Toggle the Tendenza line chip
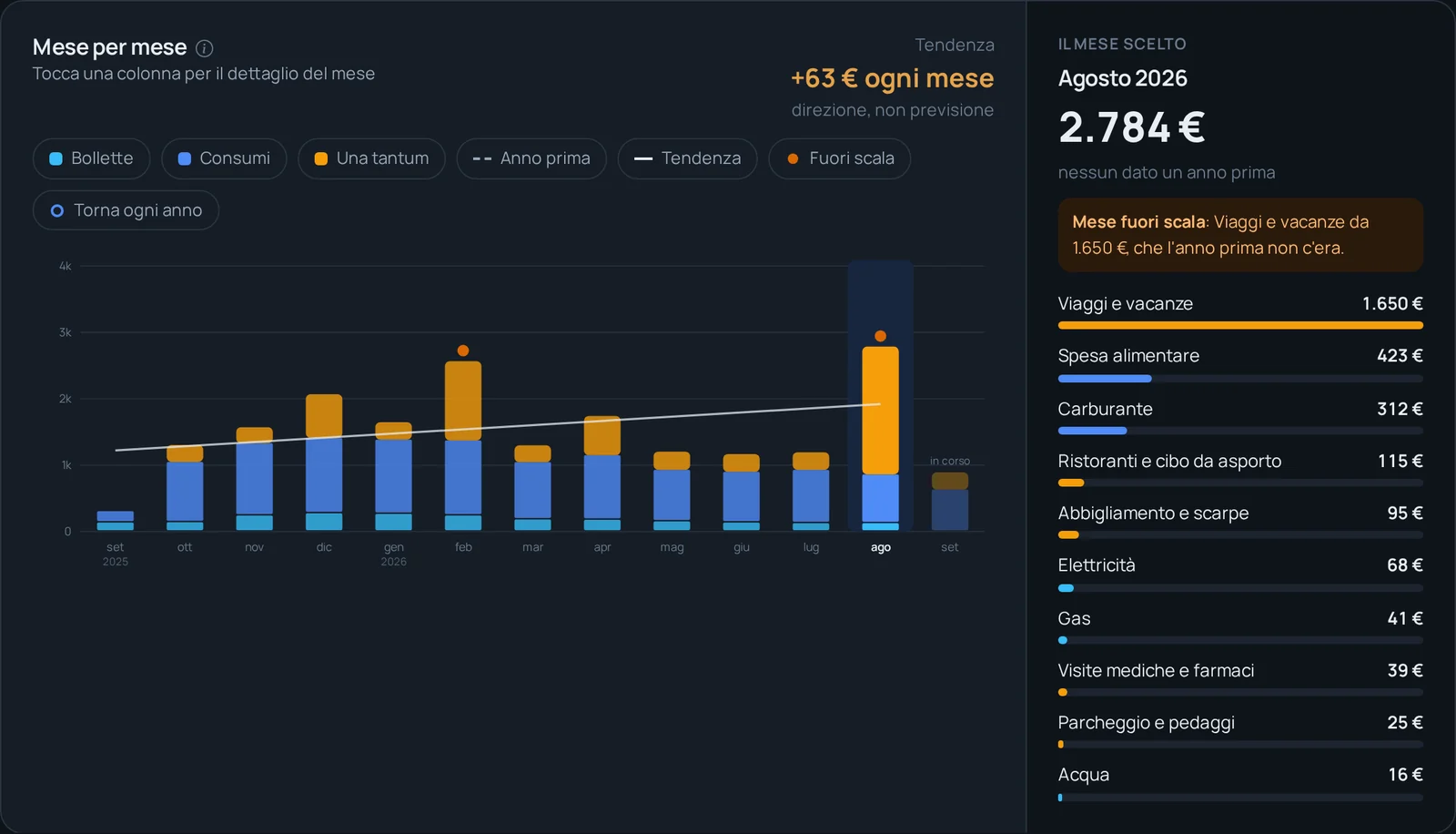 687,158
